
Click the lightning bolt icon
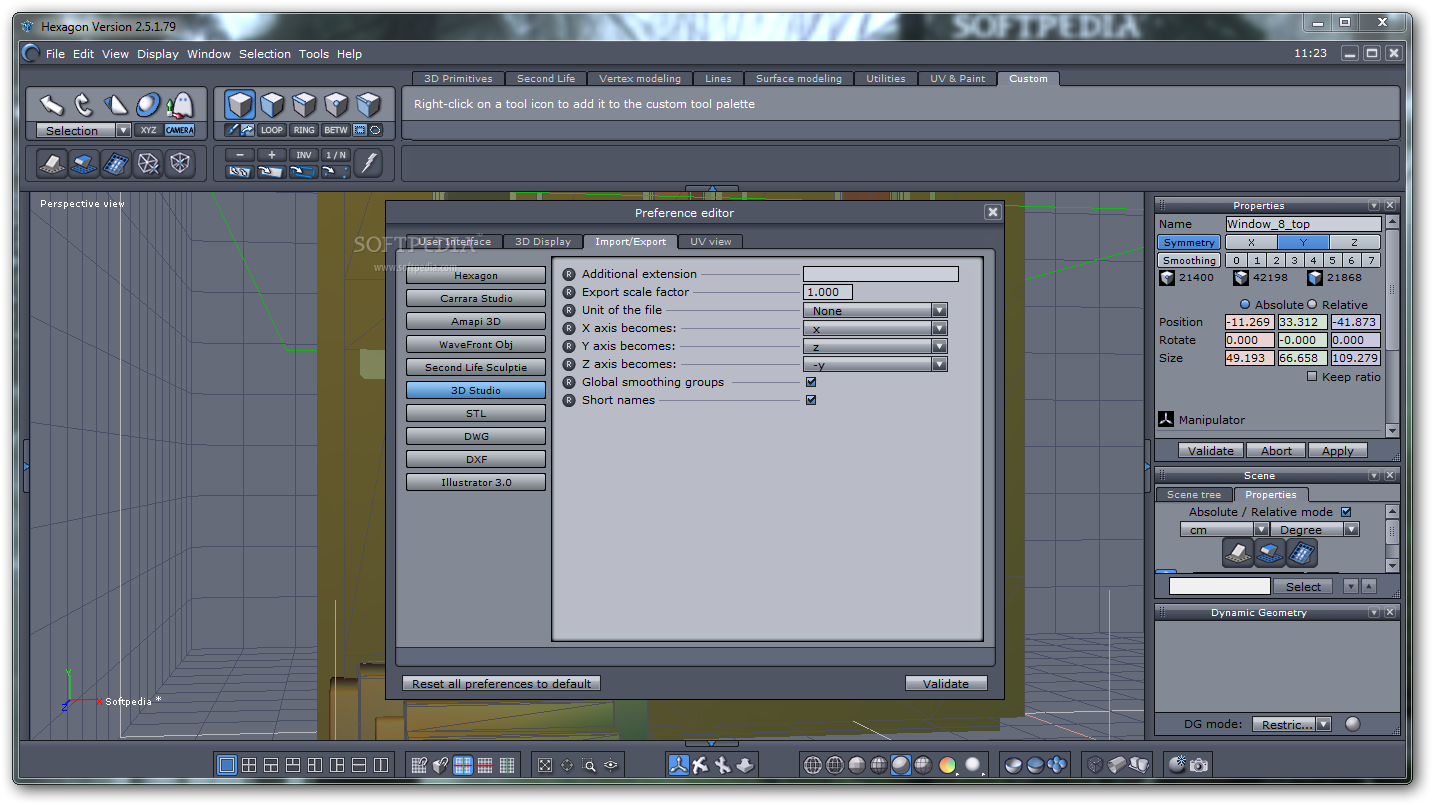pyautogui.click(x=368, y=163)
